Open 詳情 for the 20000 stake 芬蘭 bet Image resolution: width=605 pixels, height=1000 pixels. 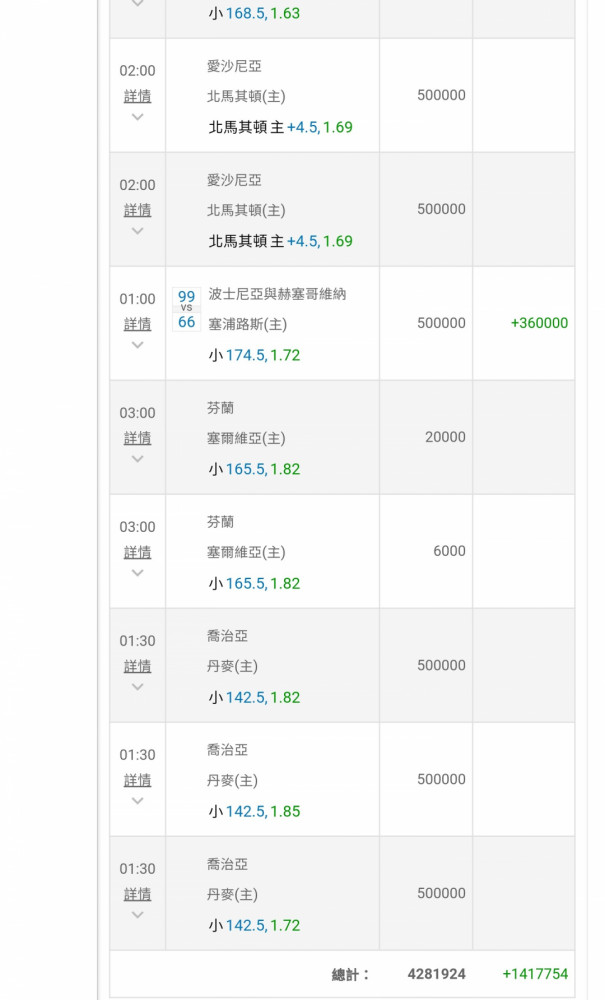(x=137, y=438)
